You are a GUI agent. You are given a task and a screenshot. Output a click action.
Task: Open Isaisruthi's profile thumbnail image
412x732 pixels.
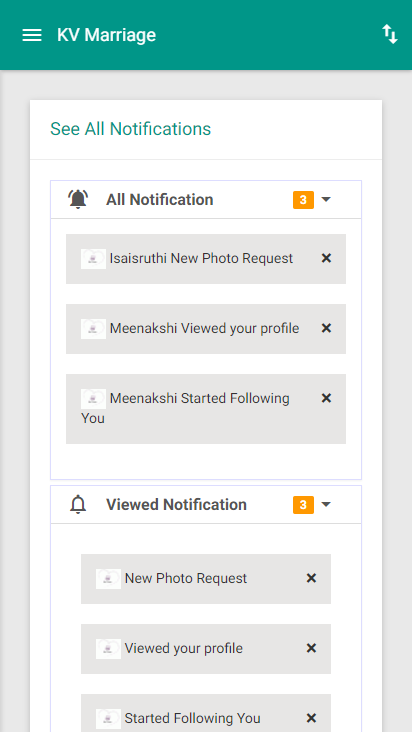click(x=93, y=259)
